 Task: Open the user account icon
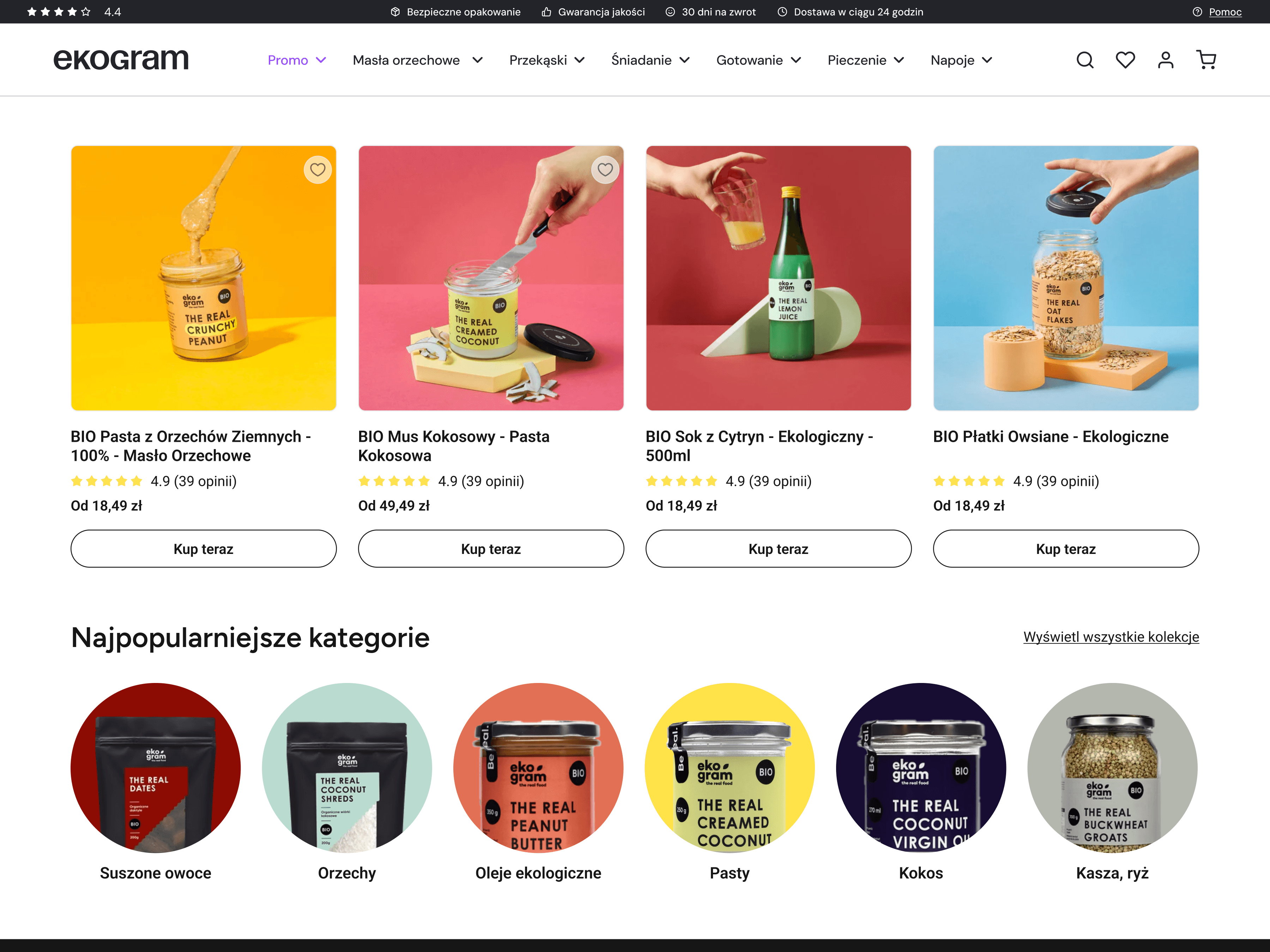(x=1165, y=60)
